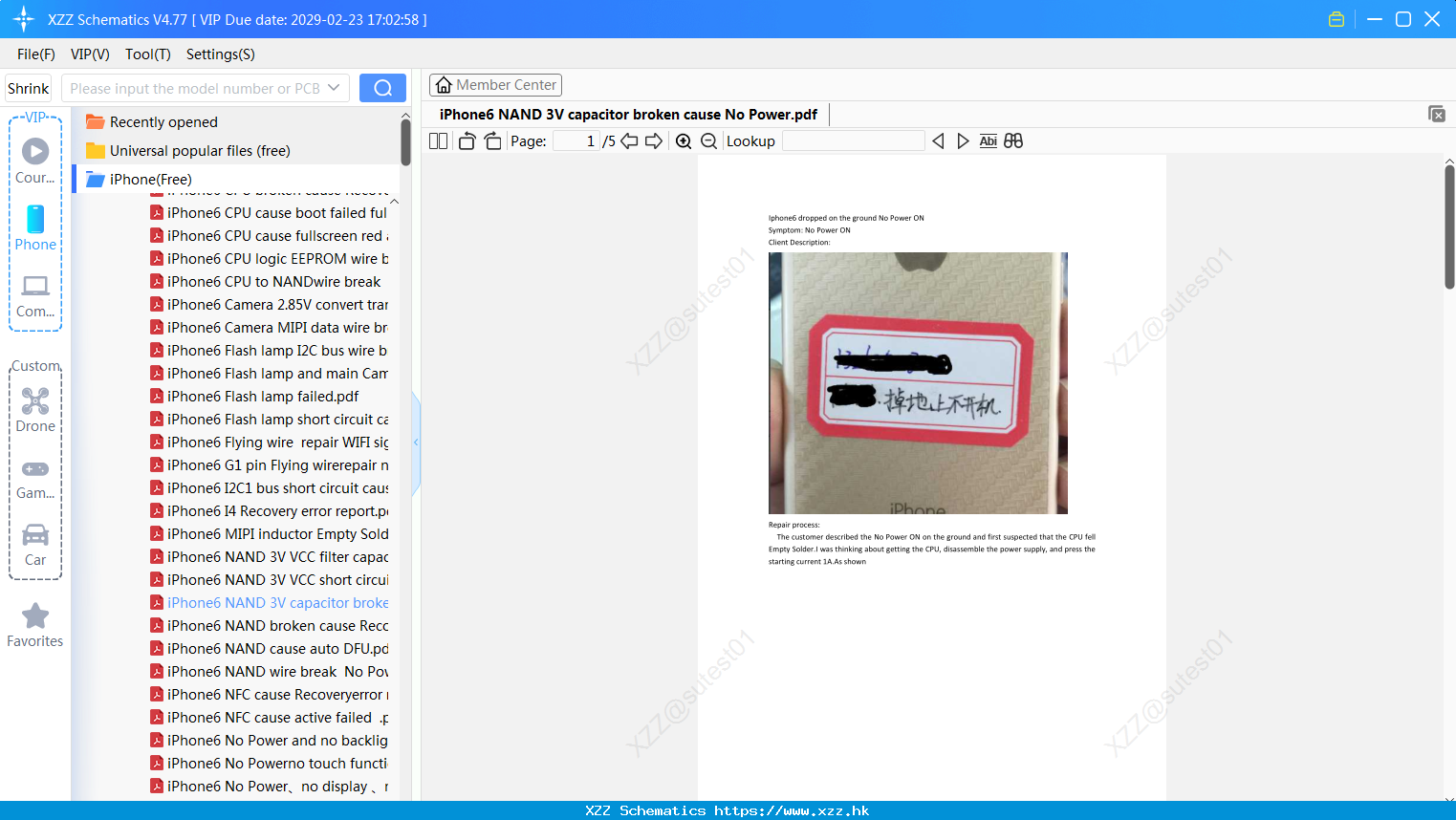Click the XZZ logo icon

tap(24, 19)
